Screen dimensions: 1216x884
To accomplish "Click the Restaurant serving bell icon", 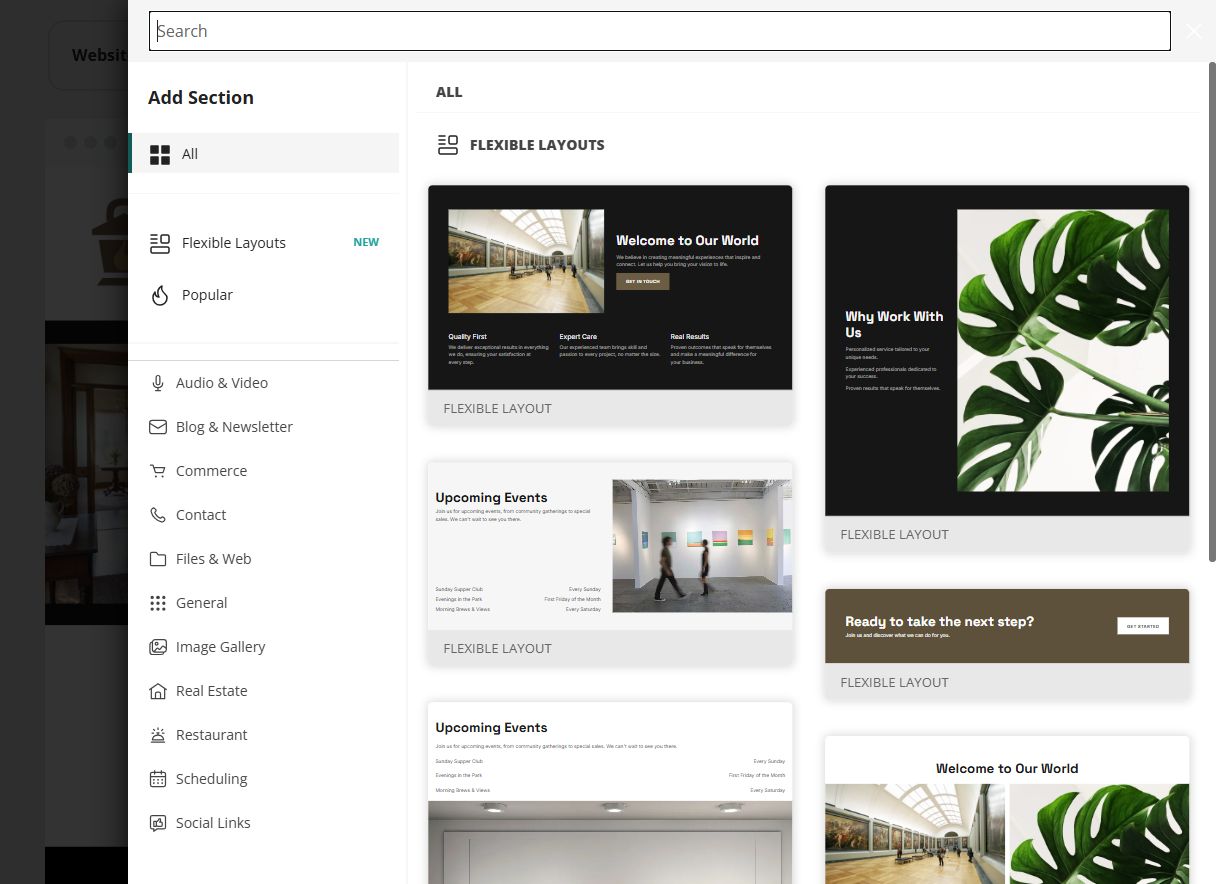I will (x=158, y=735).
